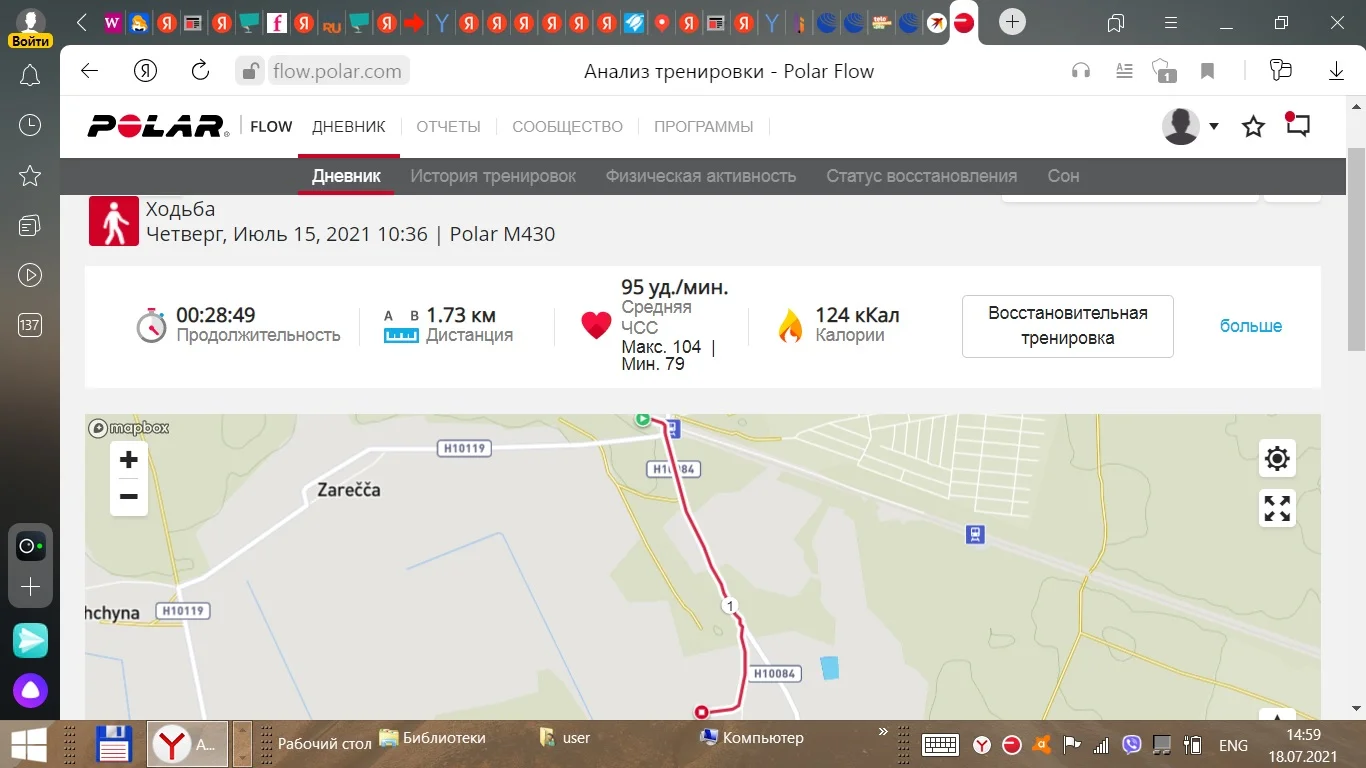Image resolution: width=1366 pixels, height=768 pixels.
Task: Click the mapbox logo on the map
Action: (129, 428)
